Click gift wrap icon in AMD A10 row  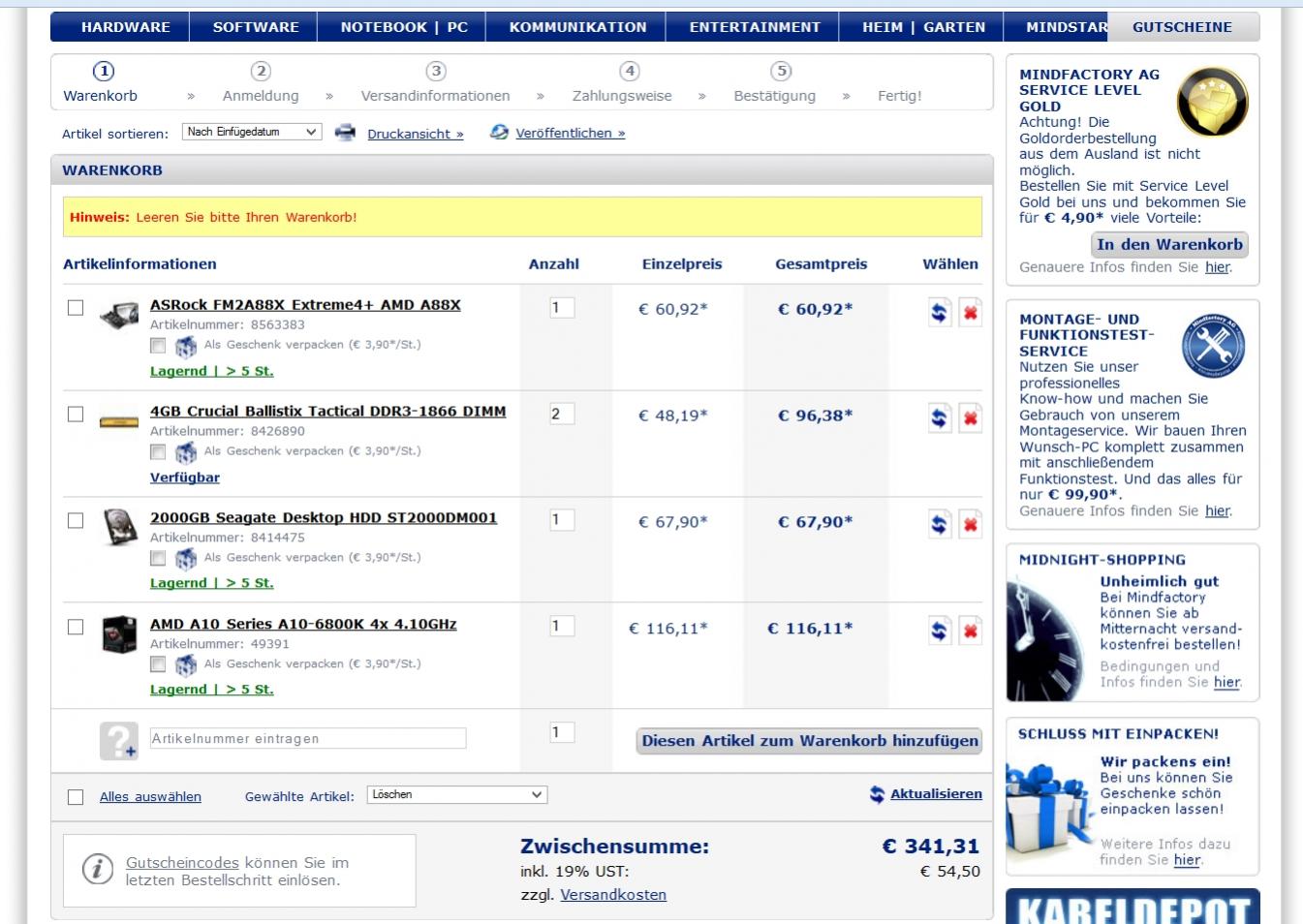(186, 665)
